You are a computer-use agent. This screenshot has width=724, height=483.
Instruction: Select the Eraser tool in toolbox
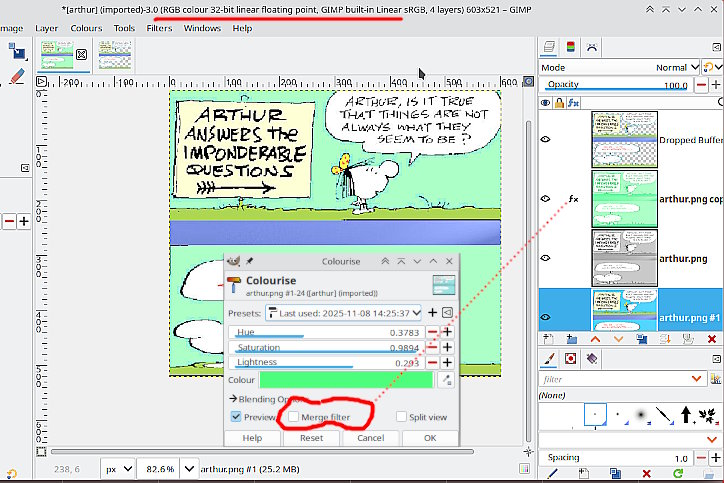(17, 76)
